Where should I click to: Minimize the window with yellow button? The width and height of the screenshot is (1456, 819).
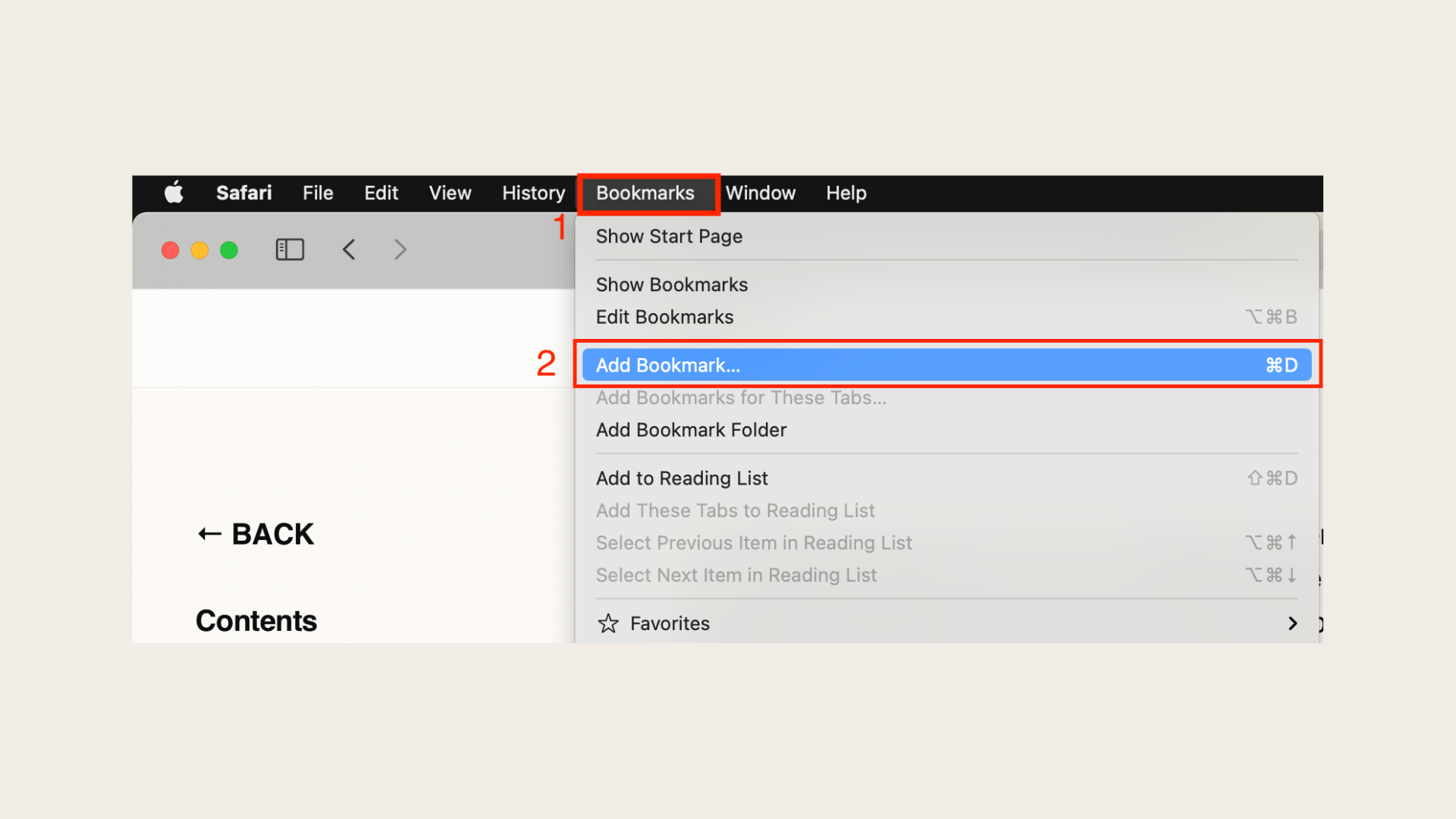tap(199, 250)
